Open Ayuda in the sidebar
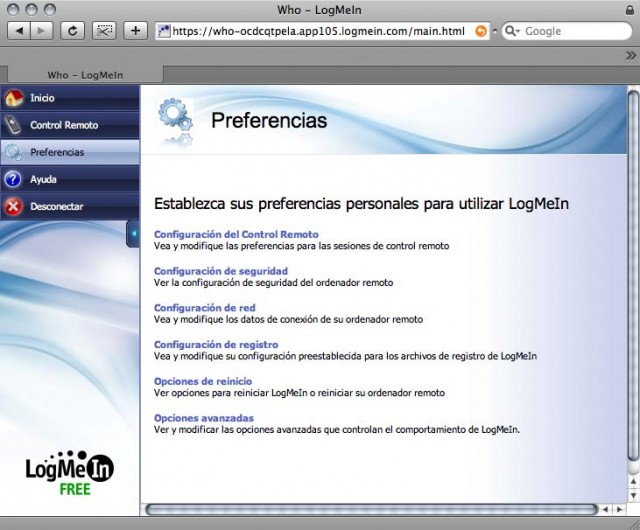The image size is (640, 530). tap(70, 179)
